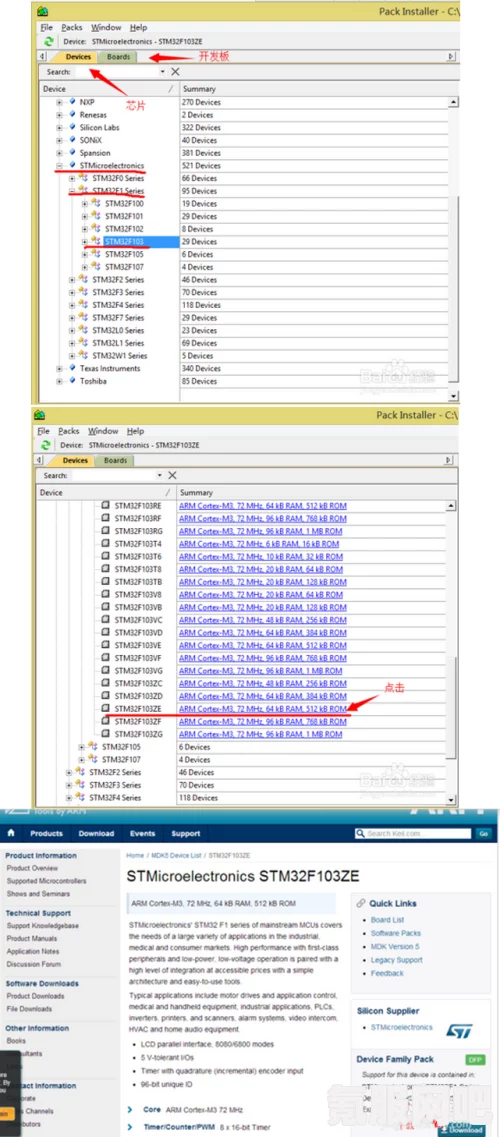The height and width of the screenshot is (1137, 500).
Task: Click Feedback in Quick Links
Action: pyautogui.click(x=387, y=973)
